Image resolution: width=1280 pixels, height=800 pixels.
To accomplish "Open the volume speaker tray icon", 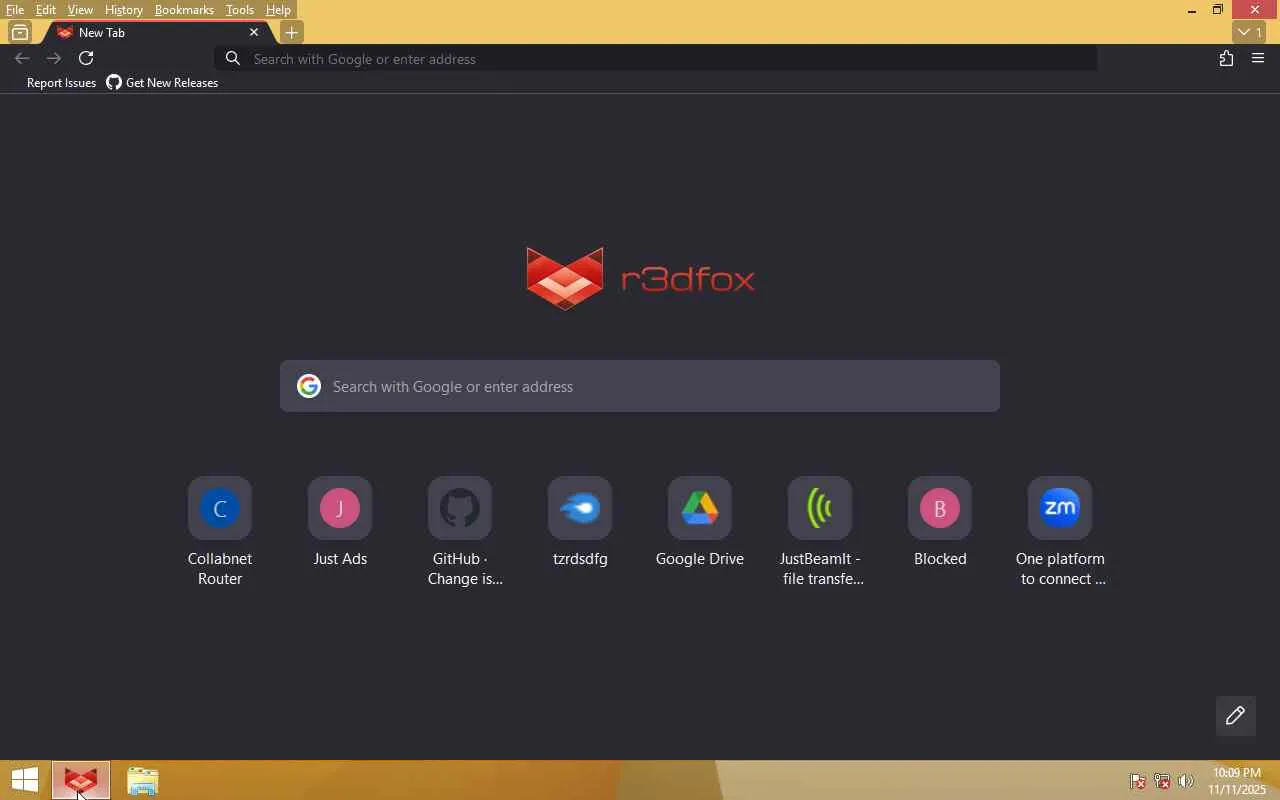I will 1186,782.
